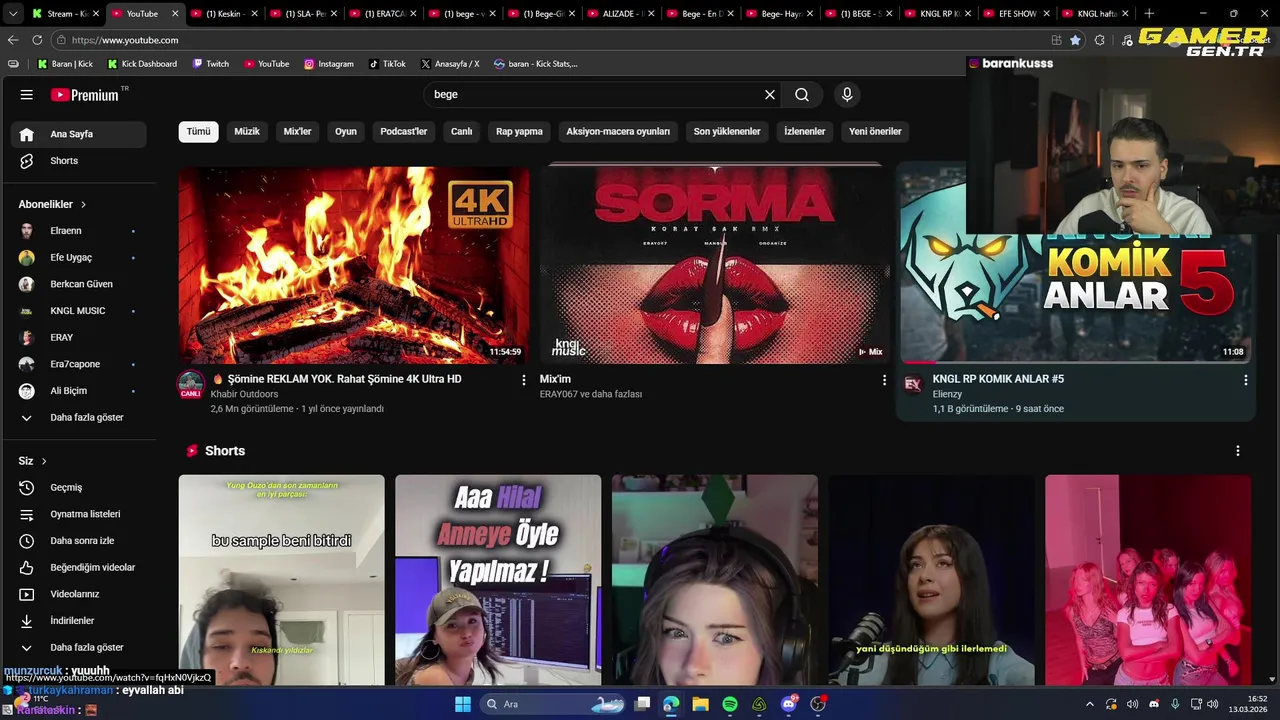Open short "Aaa Hilal Anneye Öyle Yapılmaz"

click(498, 580)
